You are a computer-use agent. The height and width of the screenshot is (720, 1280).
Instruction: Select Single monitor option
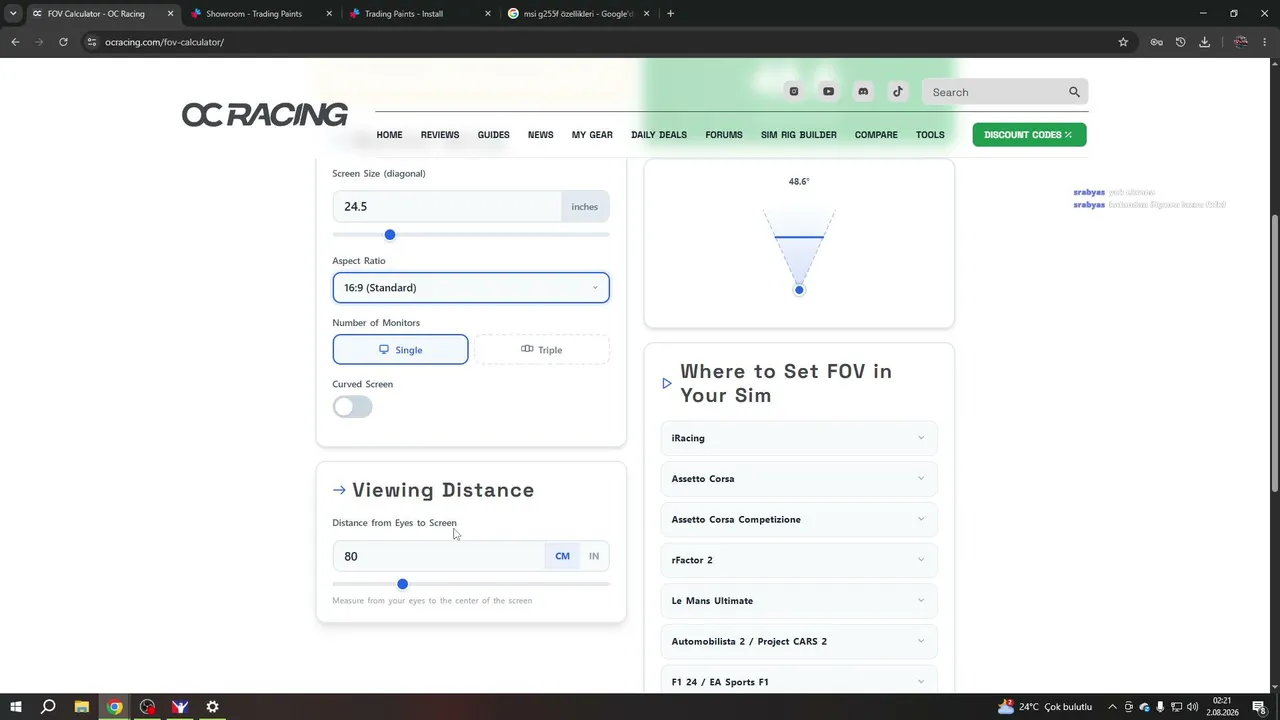400,350
